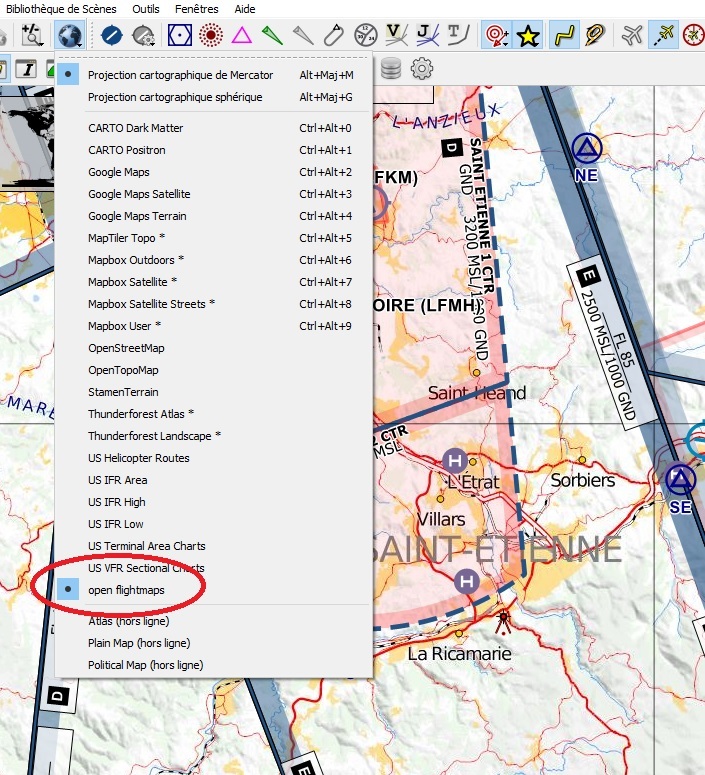Toggle Victor airways with the V icon

(396, 35)
